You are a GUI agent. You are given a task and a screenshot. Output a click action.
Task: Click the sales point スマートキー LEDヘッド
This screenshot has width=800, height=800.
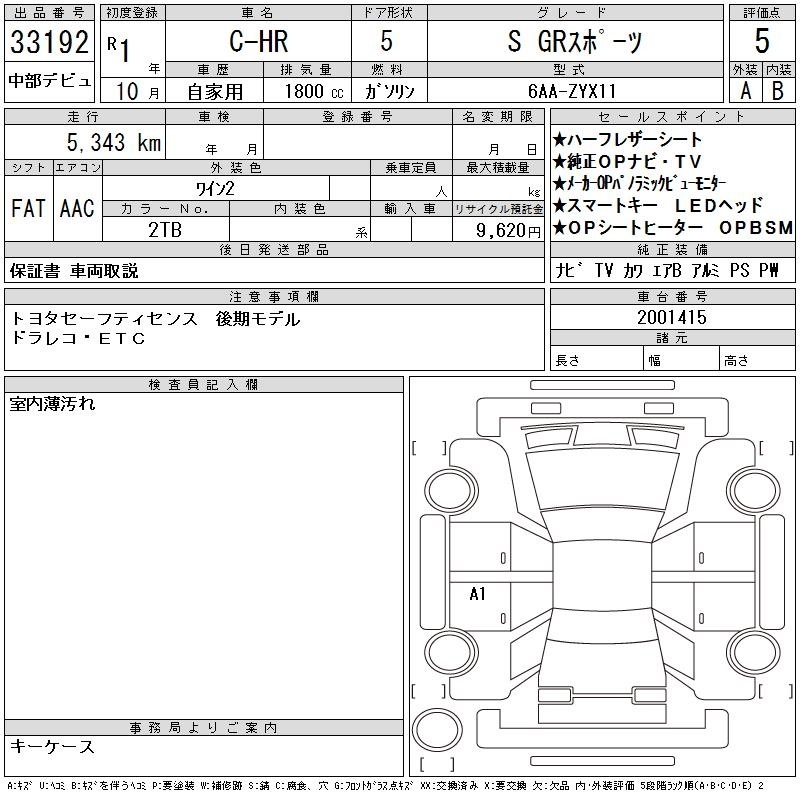658,205
